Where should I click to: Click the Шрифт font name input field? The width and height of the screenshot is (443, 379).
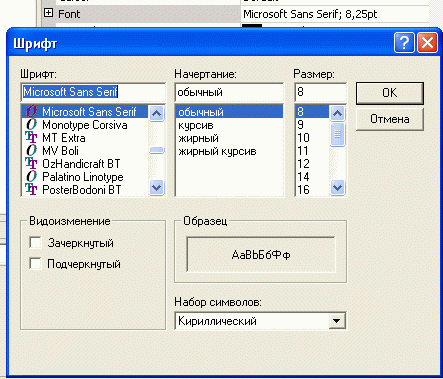pyautogui.click(x=93, y=92)
